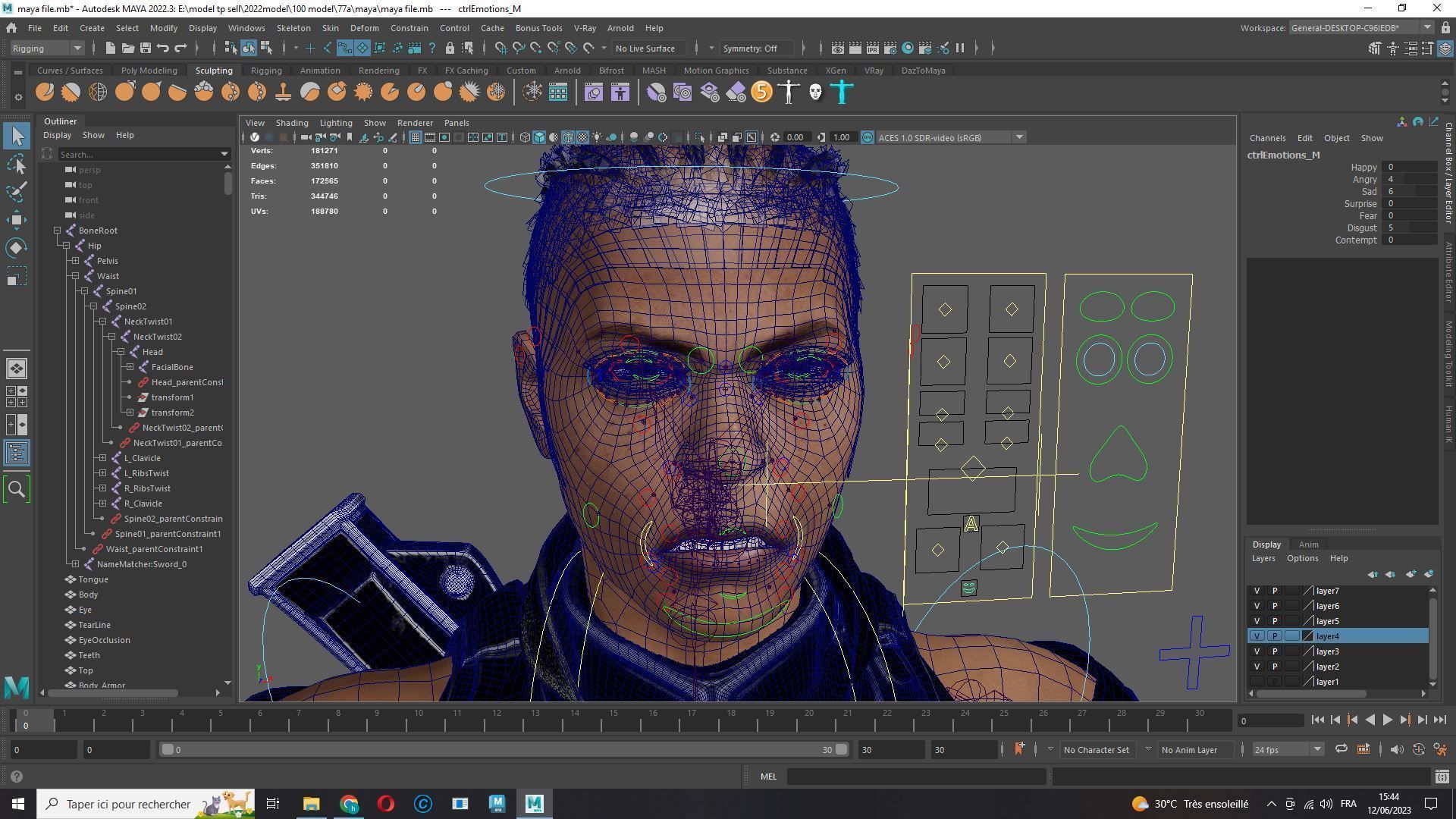Click the Lasso Select tool icon
Screen dimensions: 1456x819
click(17, 164)
